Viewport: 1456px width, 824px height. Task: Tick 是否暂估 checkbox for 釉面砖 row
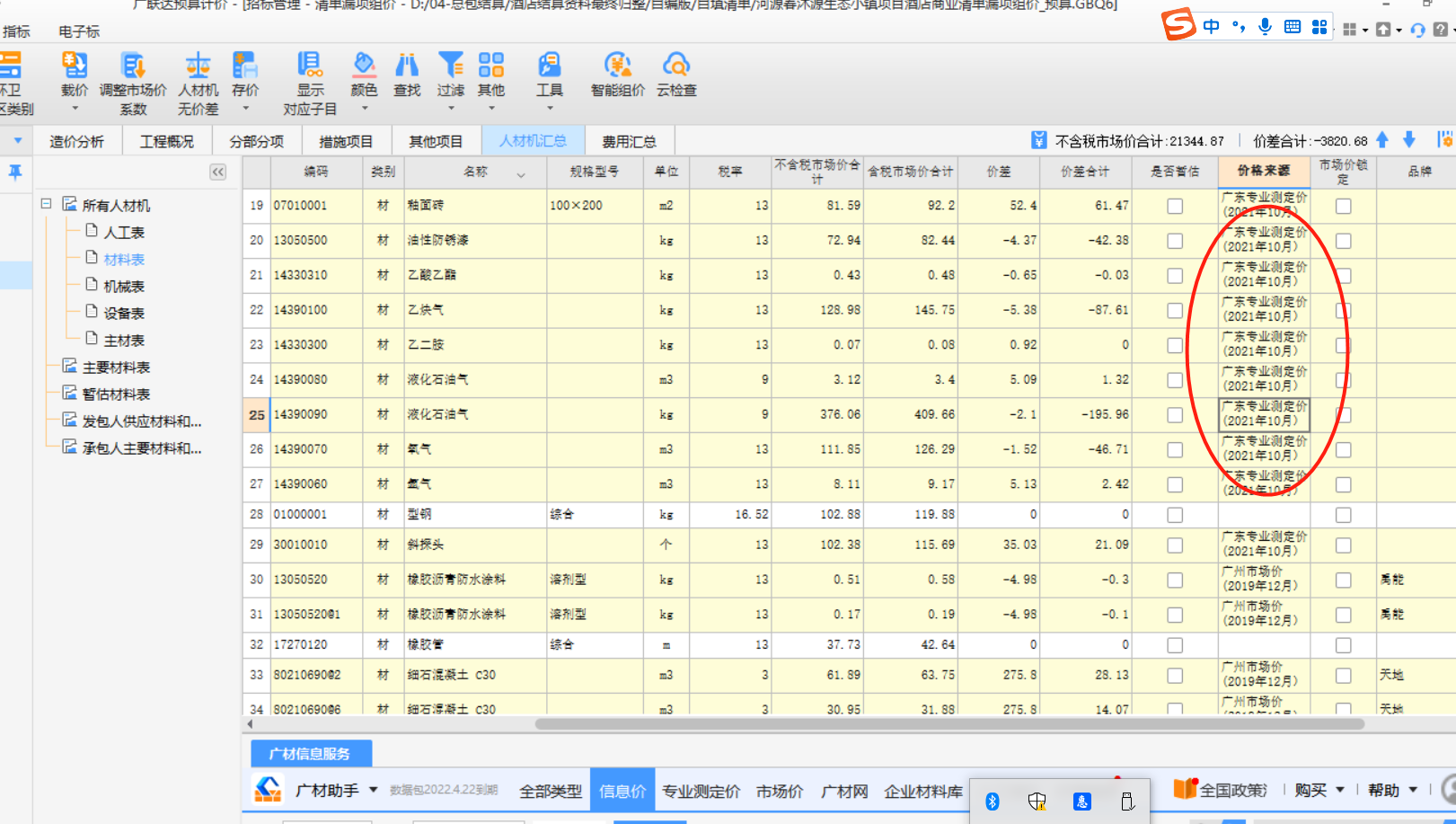tap(1174, 206)
